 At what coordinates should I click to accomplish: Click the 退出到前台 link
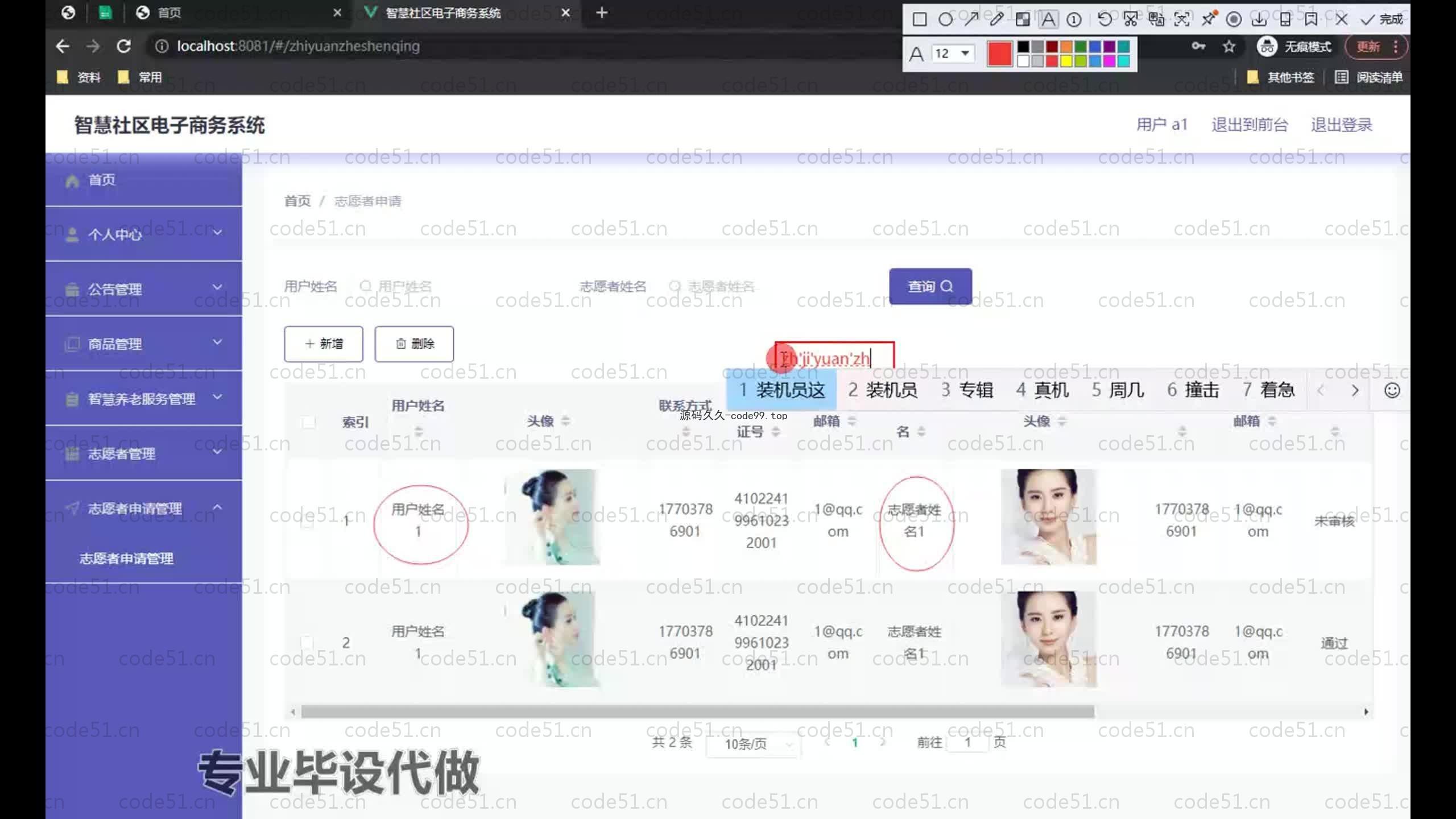click(1250, 125)
